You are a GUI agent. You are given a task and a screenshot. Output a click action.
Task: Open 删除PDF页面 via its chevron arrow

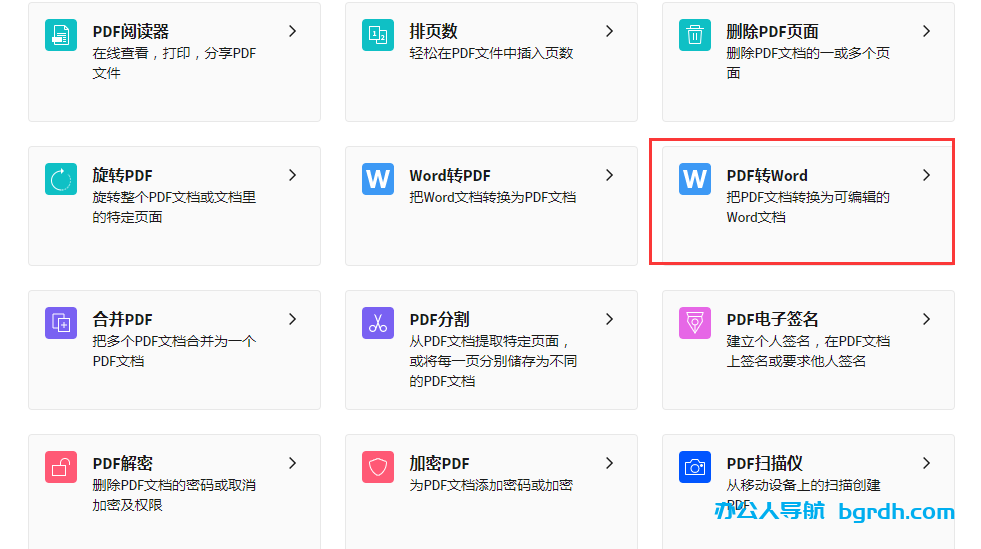(x=927, y=31)
